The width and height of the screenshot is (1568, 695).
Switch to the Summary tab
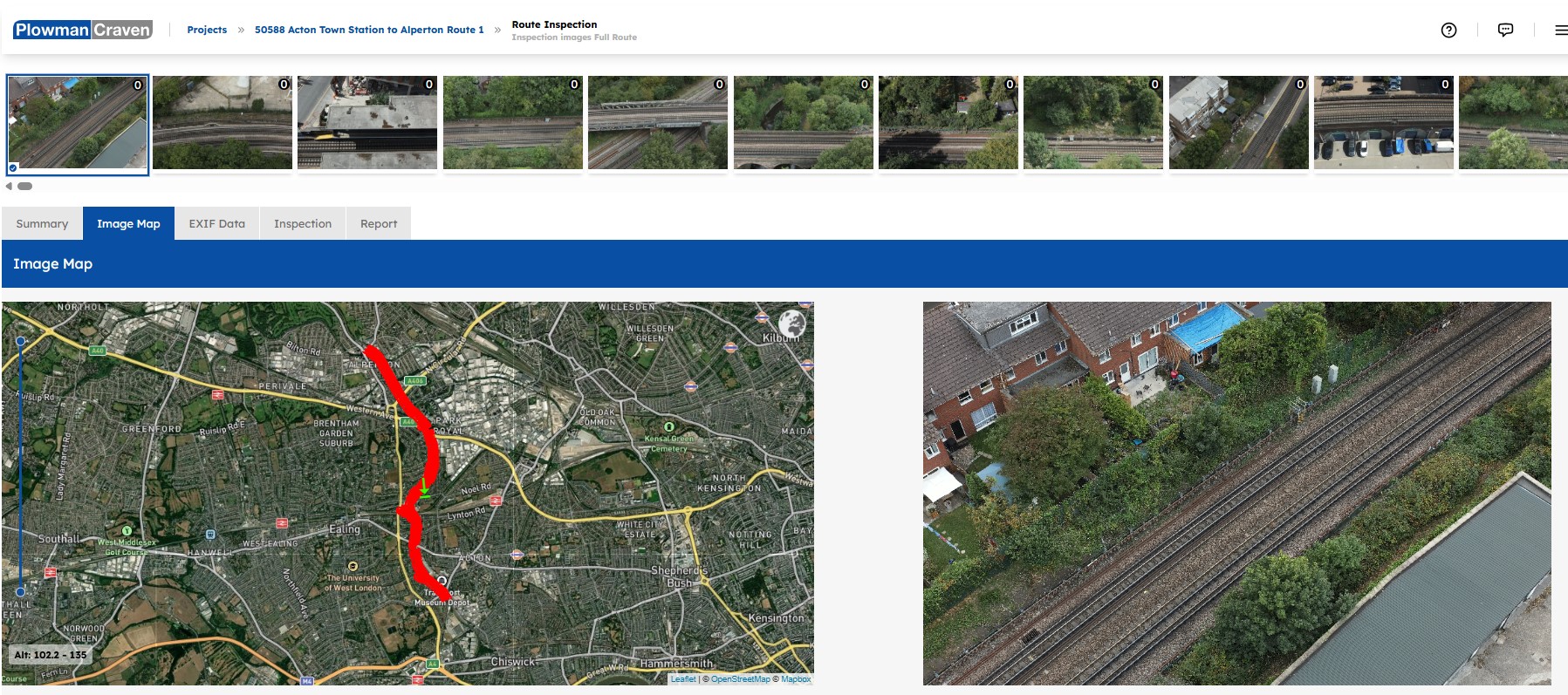coord(42,224)
